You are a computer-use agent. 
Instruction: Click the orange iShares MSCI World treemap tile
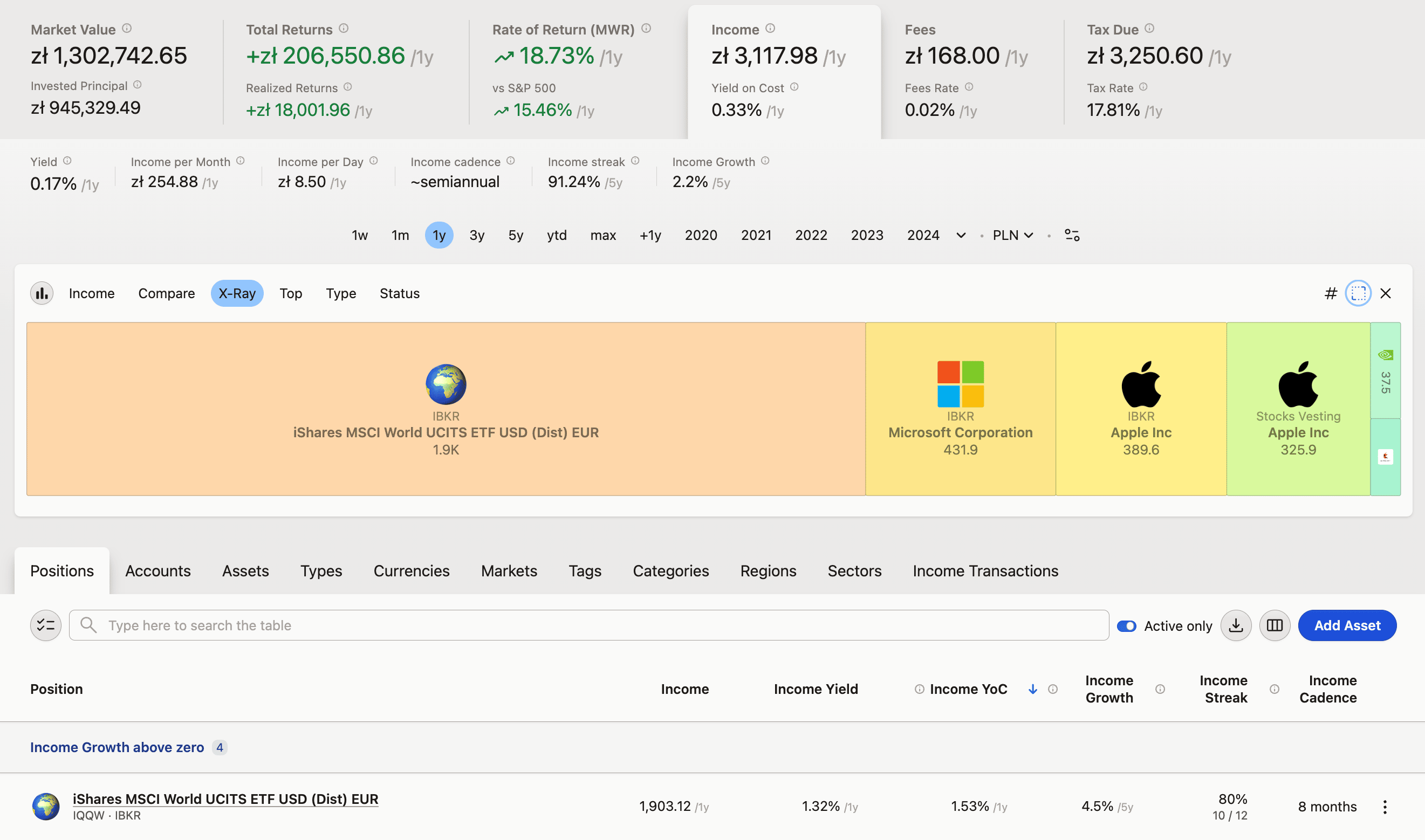click(x=446, y=409)
